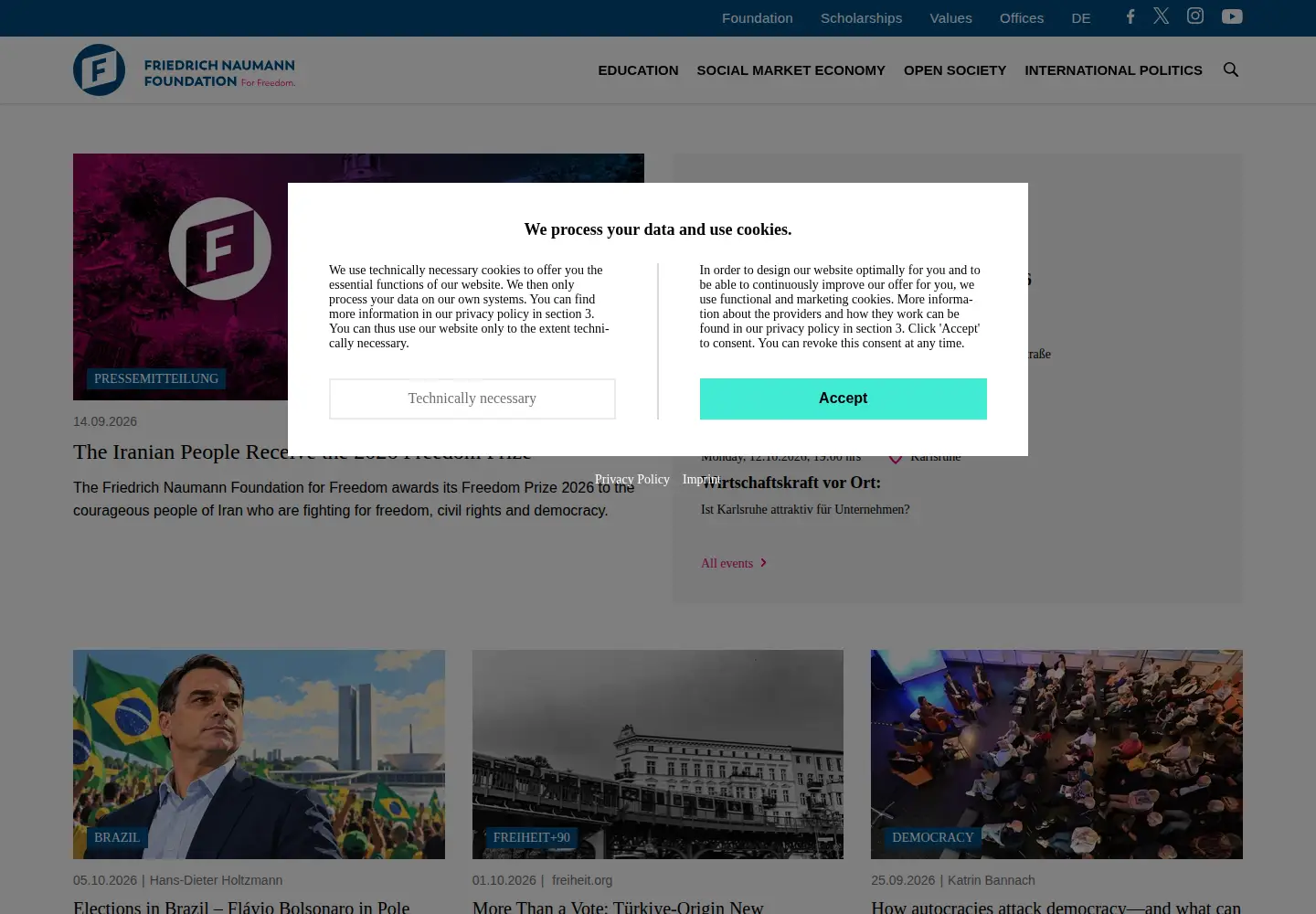The width and height of the screenshot is (1316, 914).
Task: Open the Wirtschaftskraft vor Ort event title
Action: (791, 483)
